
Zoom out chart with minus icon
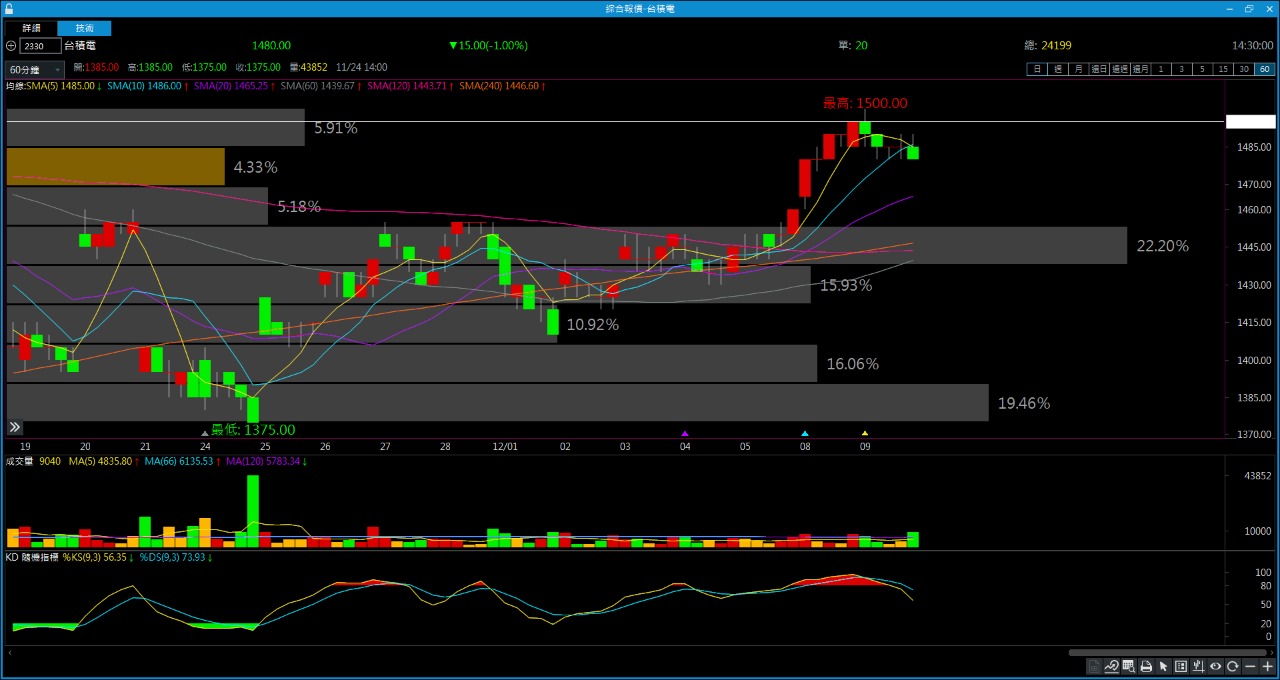point(1250,666)
